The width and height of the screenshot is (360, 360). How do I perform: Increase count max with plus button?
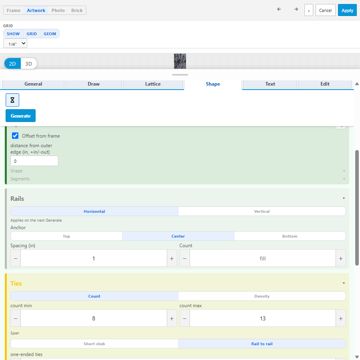point(340,318)
